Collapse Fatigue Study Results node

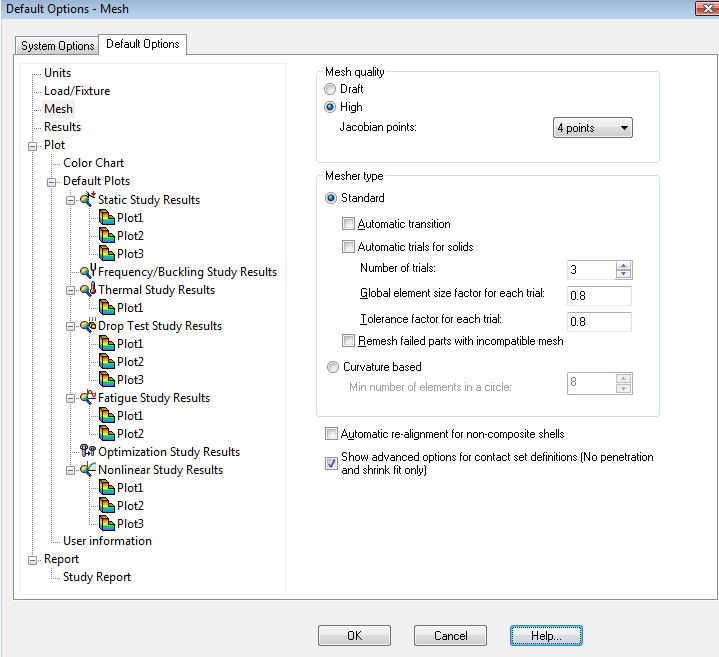[x=70, y=398]
